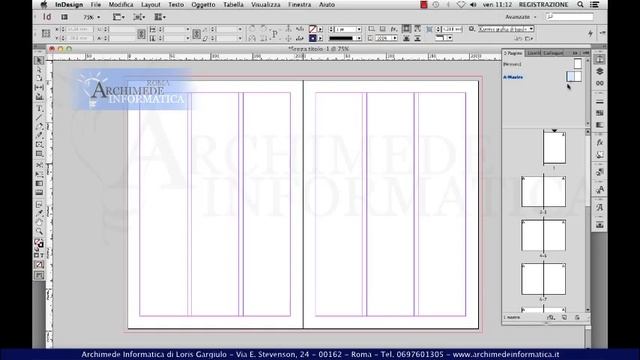Select the Eyedropper tool
The image size is (640, 360).
point(39,213)
